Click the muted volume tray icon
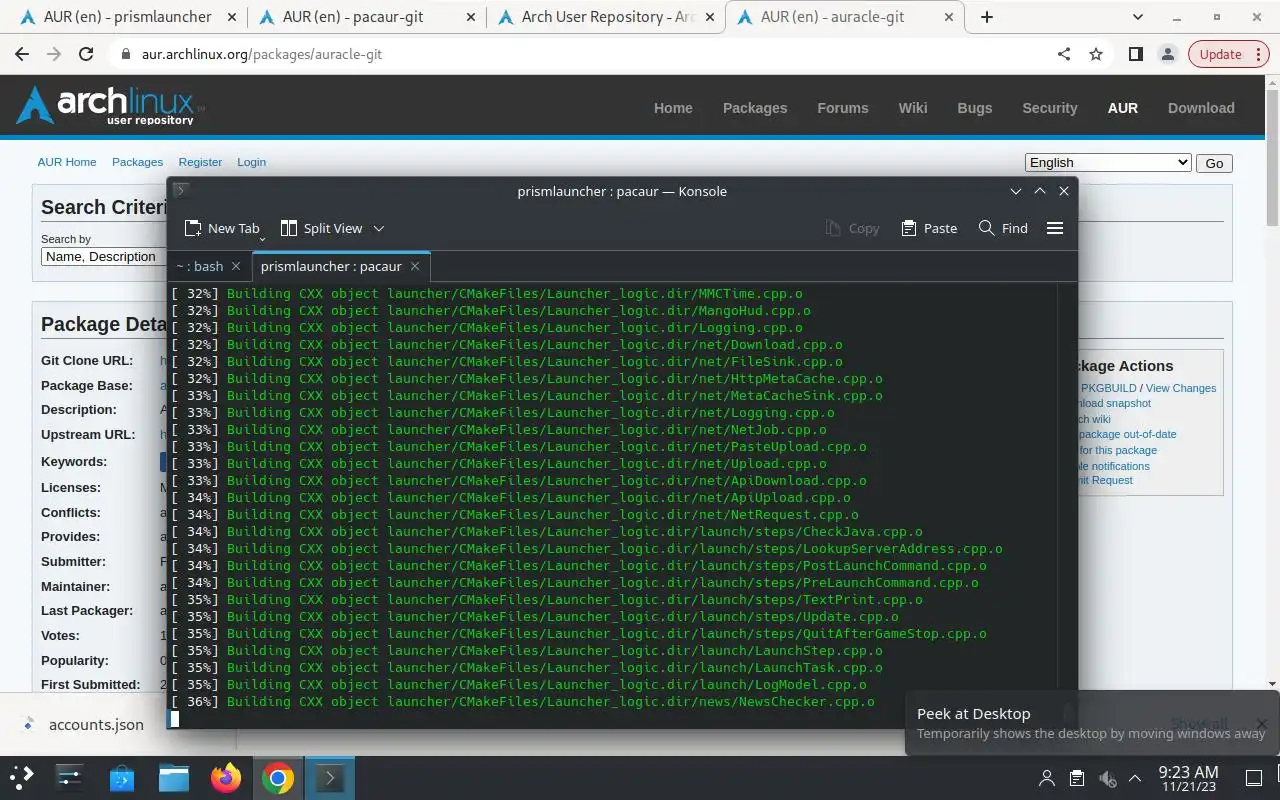 click(1106, 778)
